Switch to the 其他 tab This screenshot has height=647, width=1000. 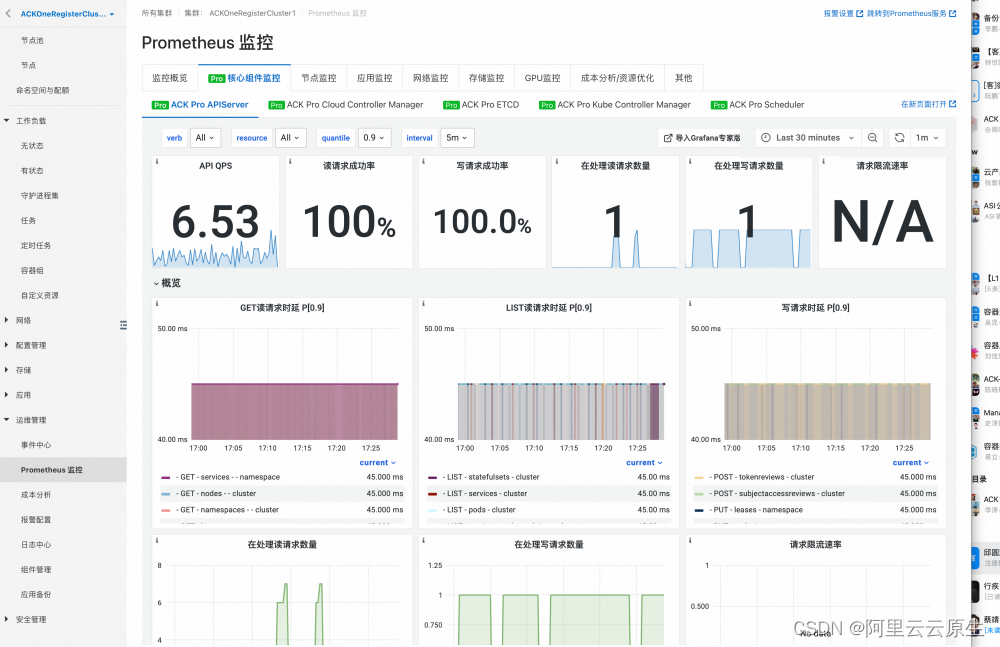point(684,78)
